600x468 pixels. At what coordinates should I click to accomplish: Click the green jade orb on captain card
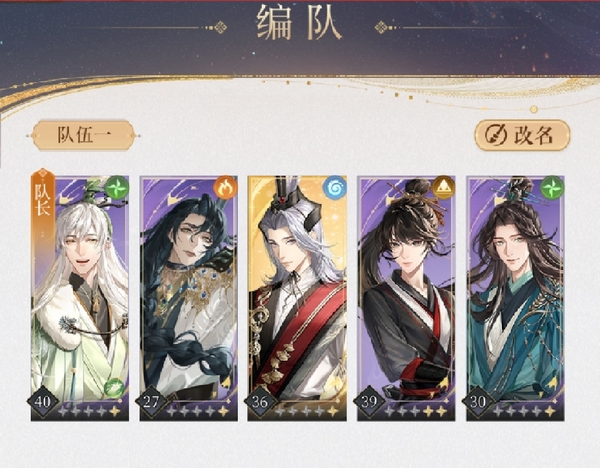[114, 388]
